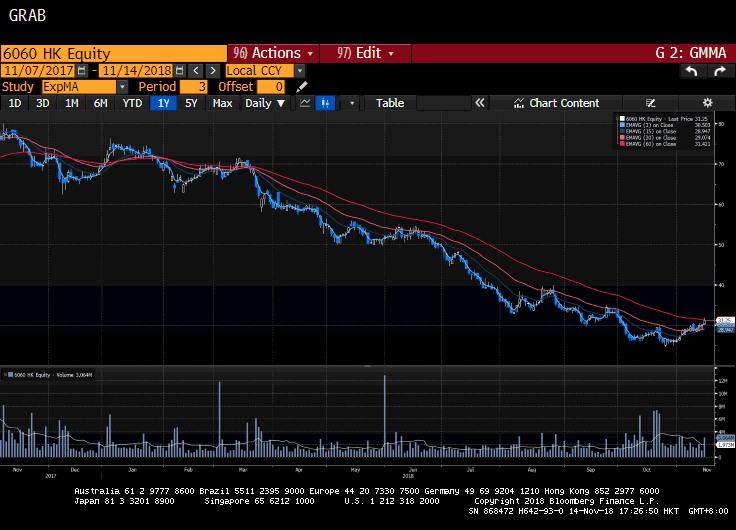Viewport: 736px width, 530px height.
Task: Click the ExpMA study field
Action: click(x=79, y=87)
